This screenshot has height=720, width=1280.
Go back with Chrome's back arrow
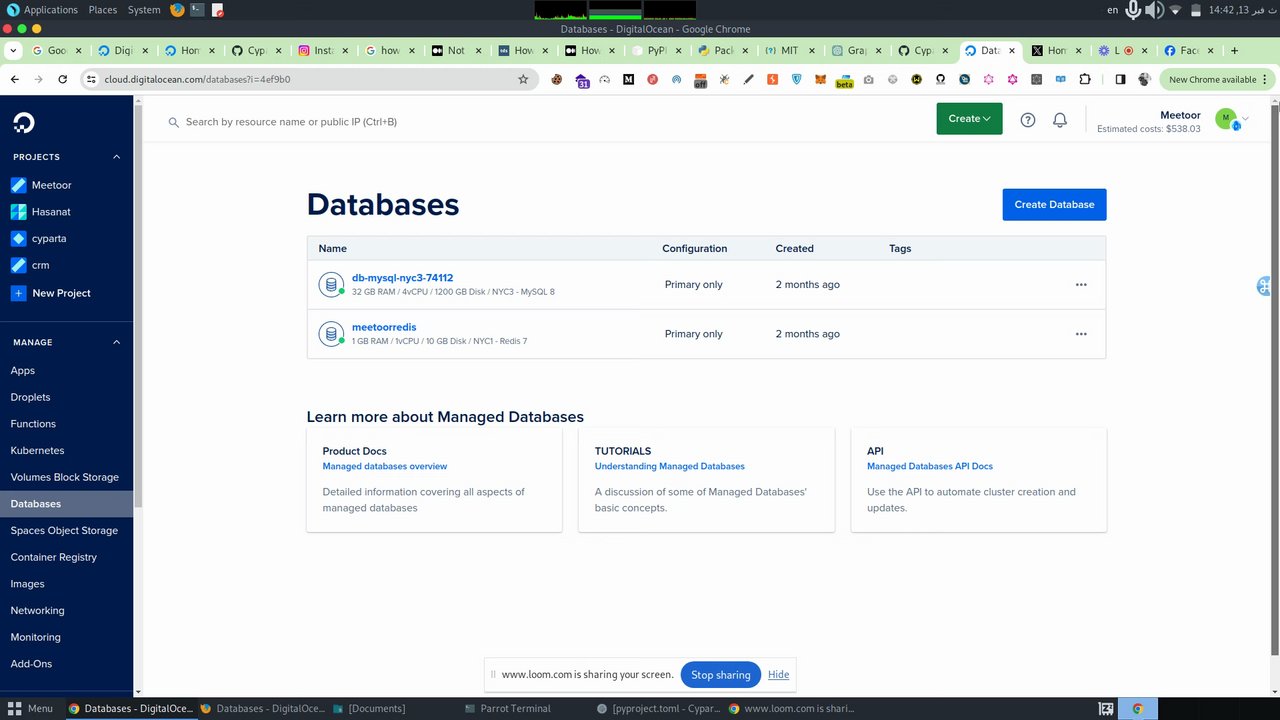click(x=15, y=79)
